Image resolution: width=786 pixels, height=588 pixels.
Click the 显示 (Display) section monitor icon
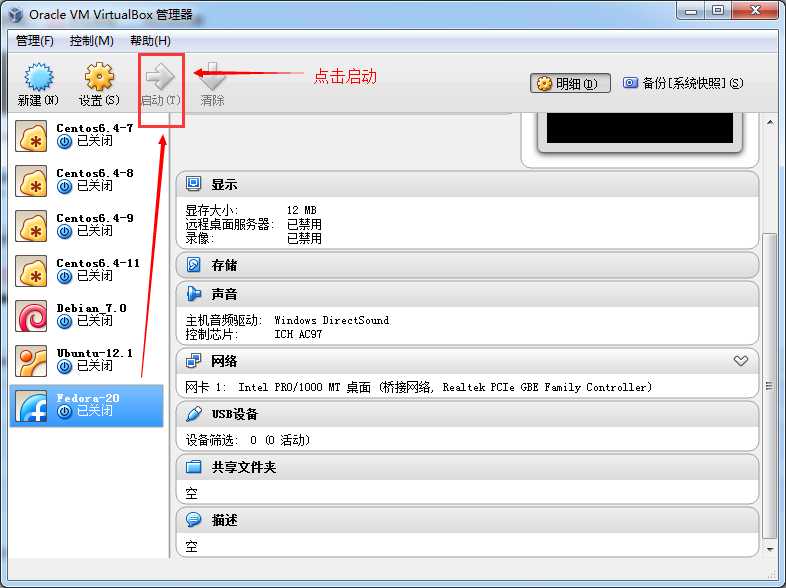point(193,184)
